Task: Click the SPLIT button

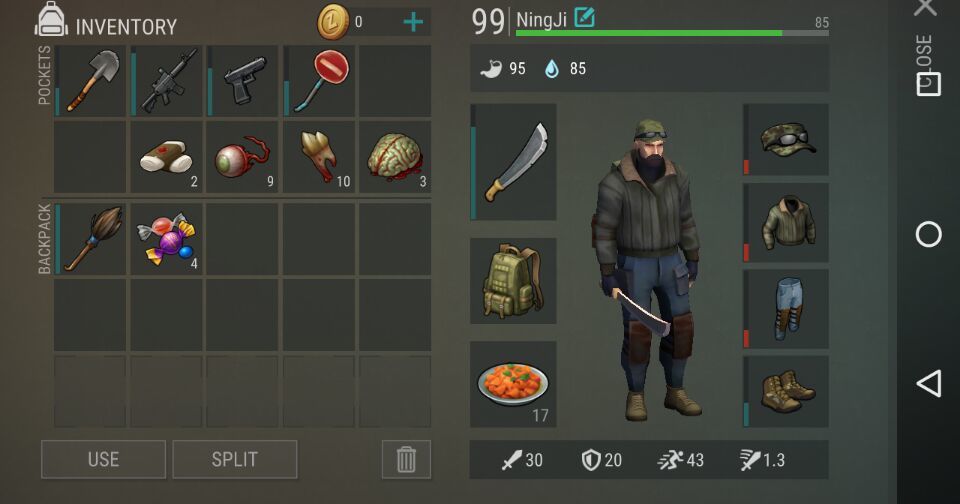Action: click(235, 459)
